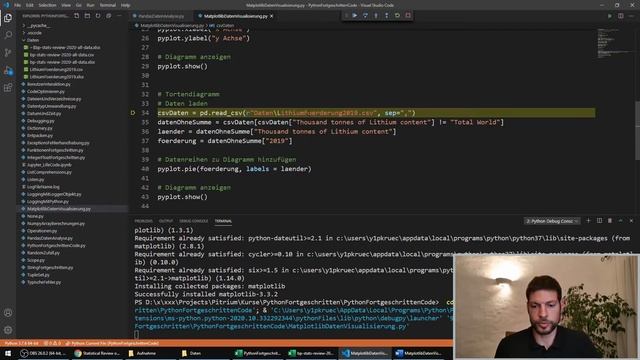Expand the __pycache__ folder

coord(39,25)
